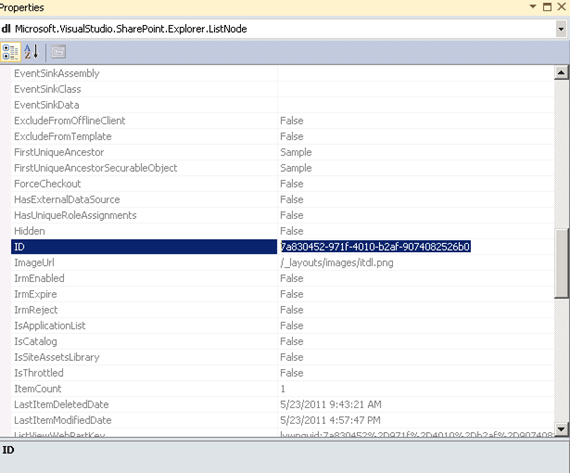
Task: Select the EventSinkData property
Action: pyautogui.click(x=47, y=105)
